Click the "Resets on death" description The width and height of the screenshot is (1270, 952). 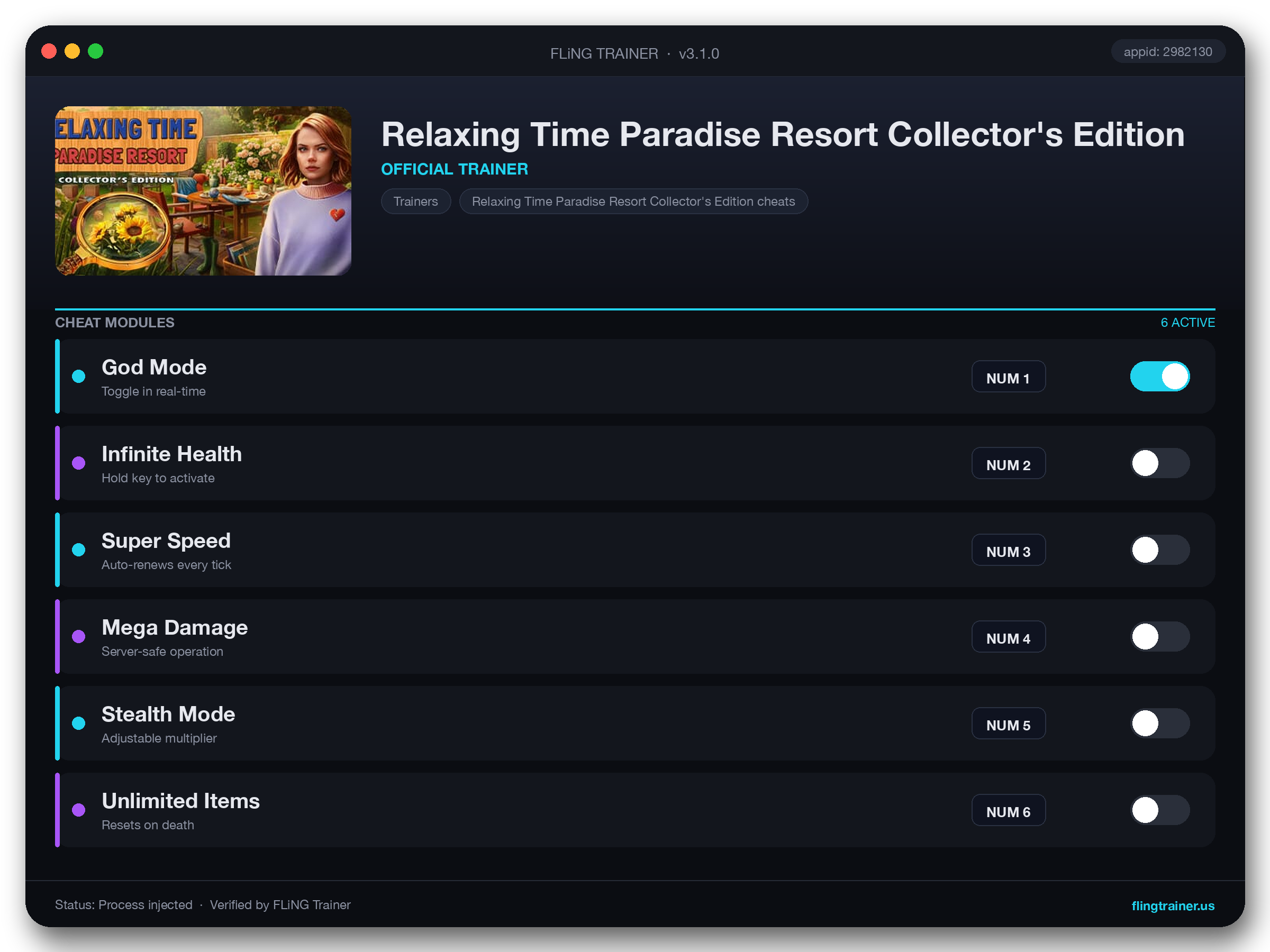point(148,825)
